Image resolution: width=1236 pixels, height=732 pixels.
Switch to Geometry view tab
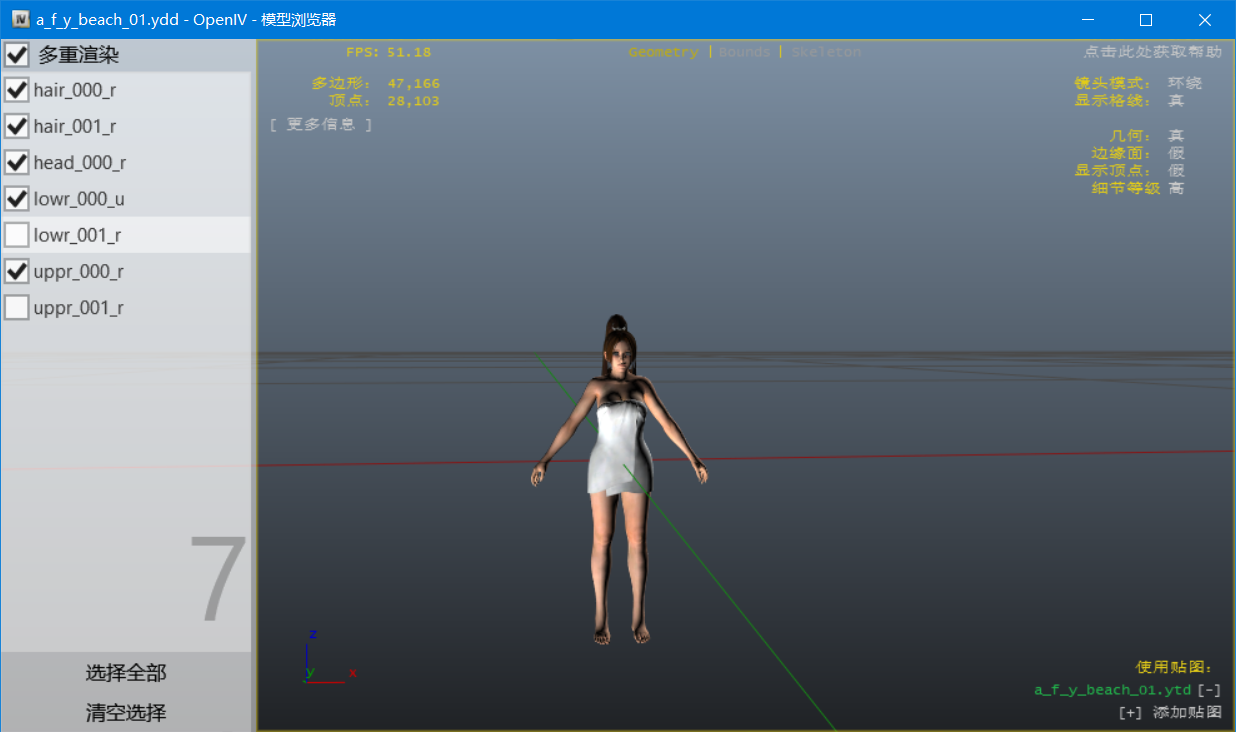663,52
